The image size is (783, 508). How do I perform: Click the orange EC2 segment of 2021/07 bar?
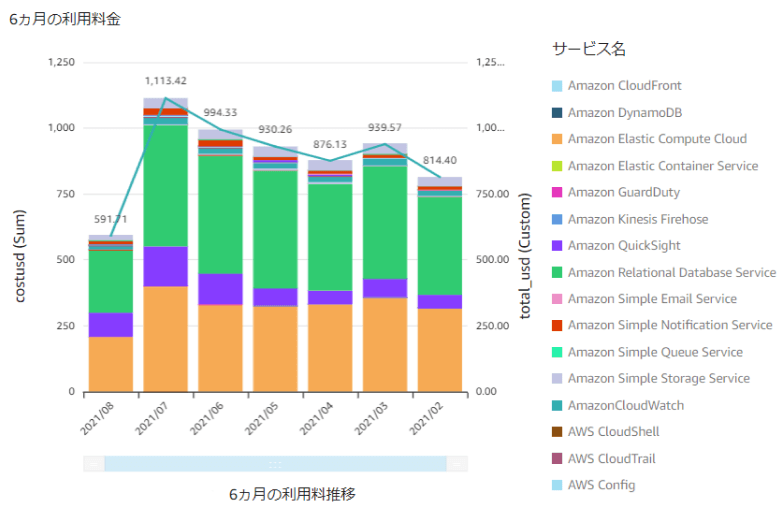tap(166, 338)
